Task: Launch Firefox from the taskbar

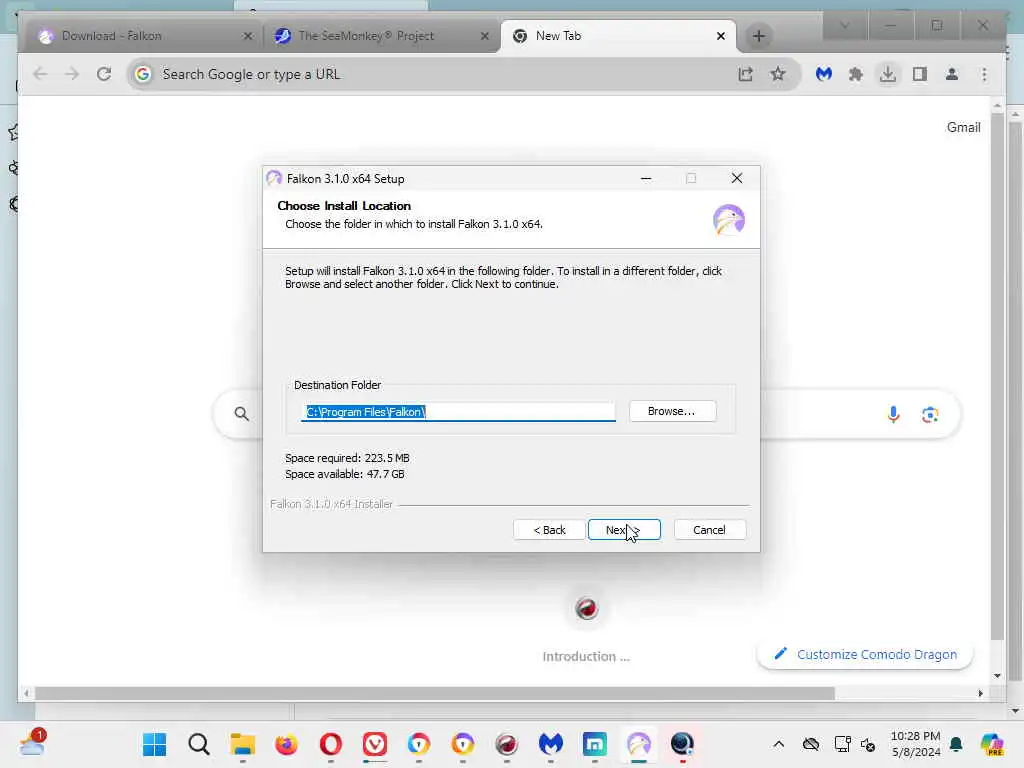Action: (x=286, y=744)
